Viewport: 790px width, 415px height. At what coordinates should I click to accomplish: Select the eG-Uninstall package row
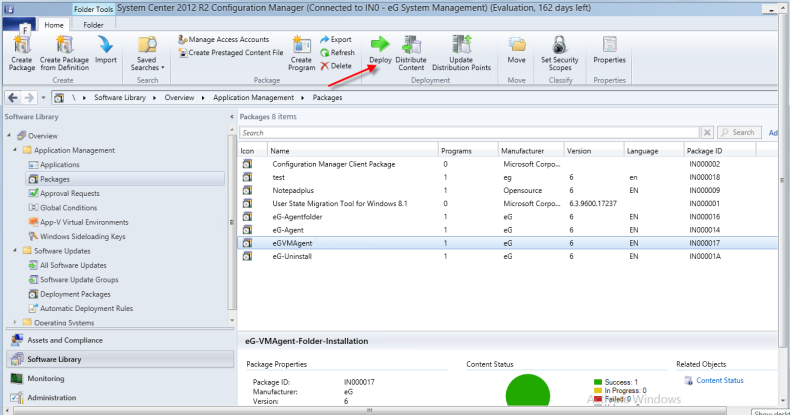click(x=508, y=256)
